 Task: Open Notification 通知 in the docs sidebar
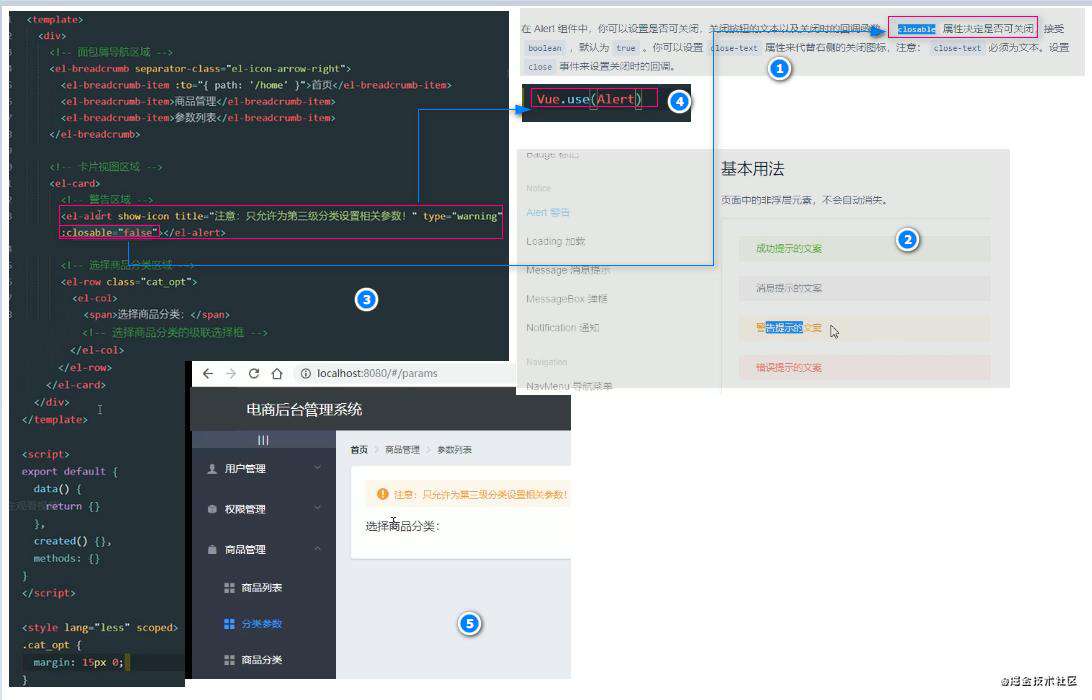(x=563, y=327)
